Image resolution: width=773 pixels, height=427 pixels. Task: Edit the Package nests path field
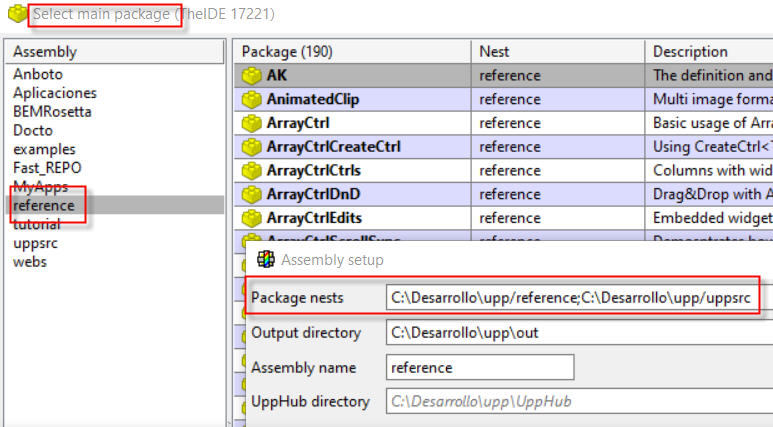(x=570, y=297)
